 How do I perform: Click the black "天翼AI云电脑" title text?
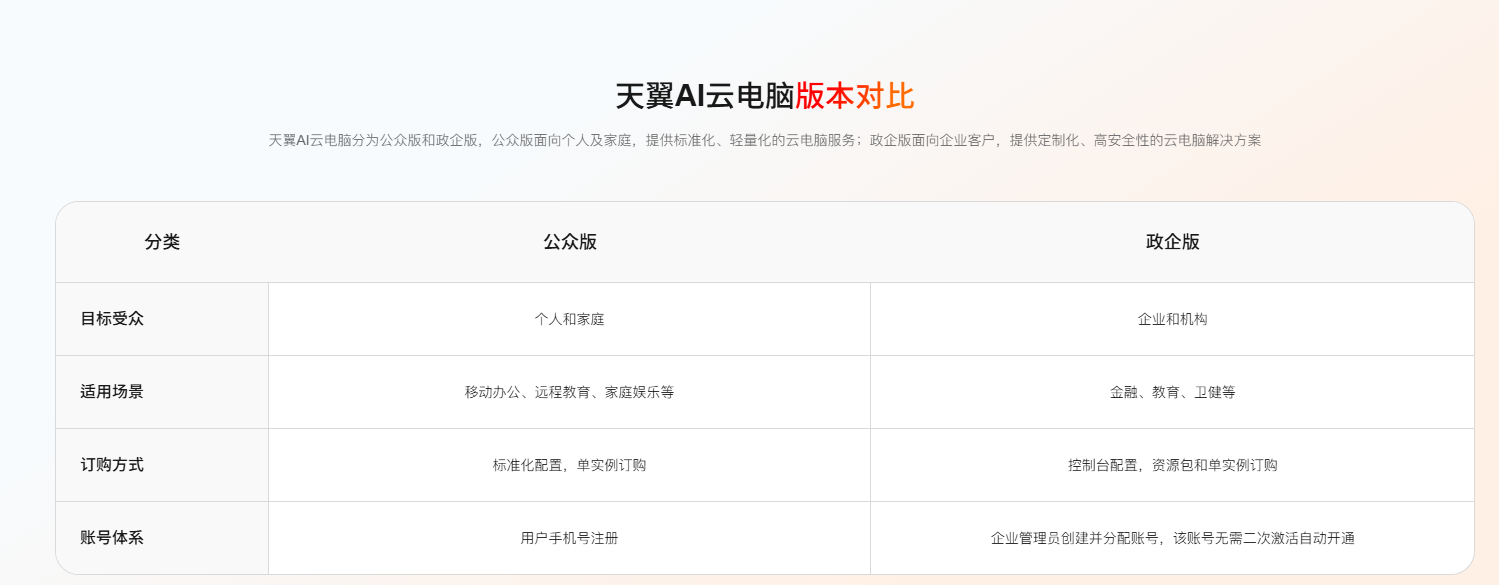704,97
